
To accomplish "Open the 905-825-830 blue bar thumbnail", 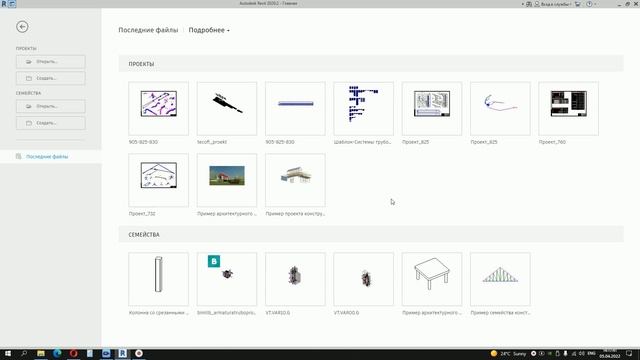I will [296, 109].
